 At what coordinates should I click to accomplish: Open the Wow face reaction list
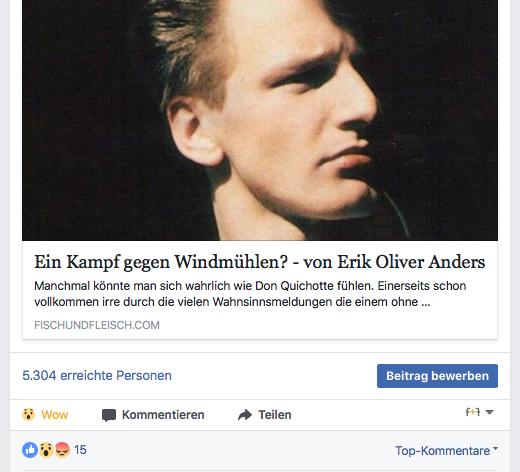coord(46,450)
